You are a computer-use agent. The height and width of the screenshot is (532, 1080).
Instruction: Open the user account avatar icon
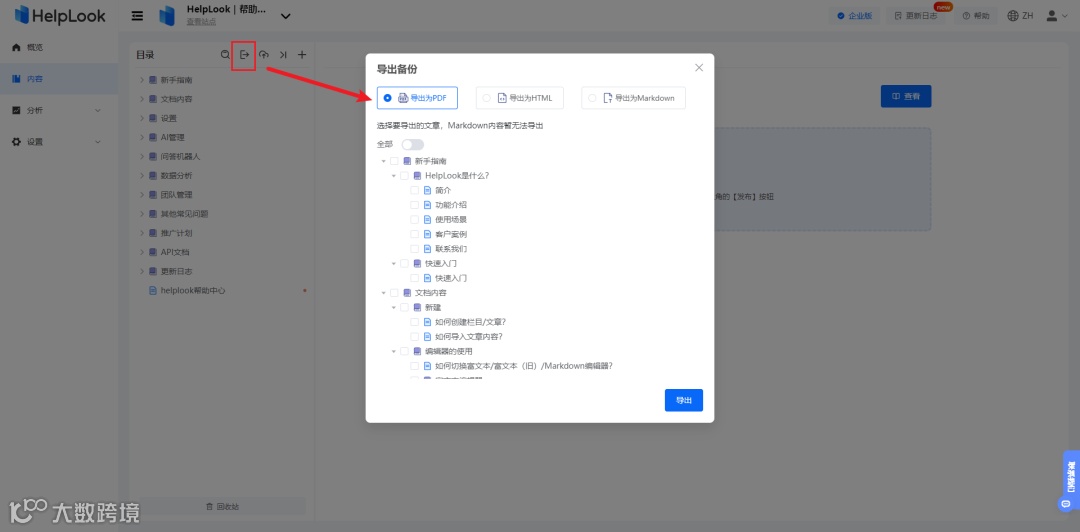point(1052,16)
